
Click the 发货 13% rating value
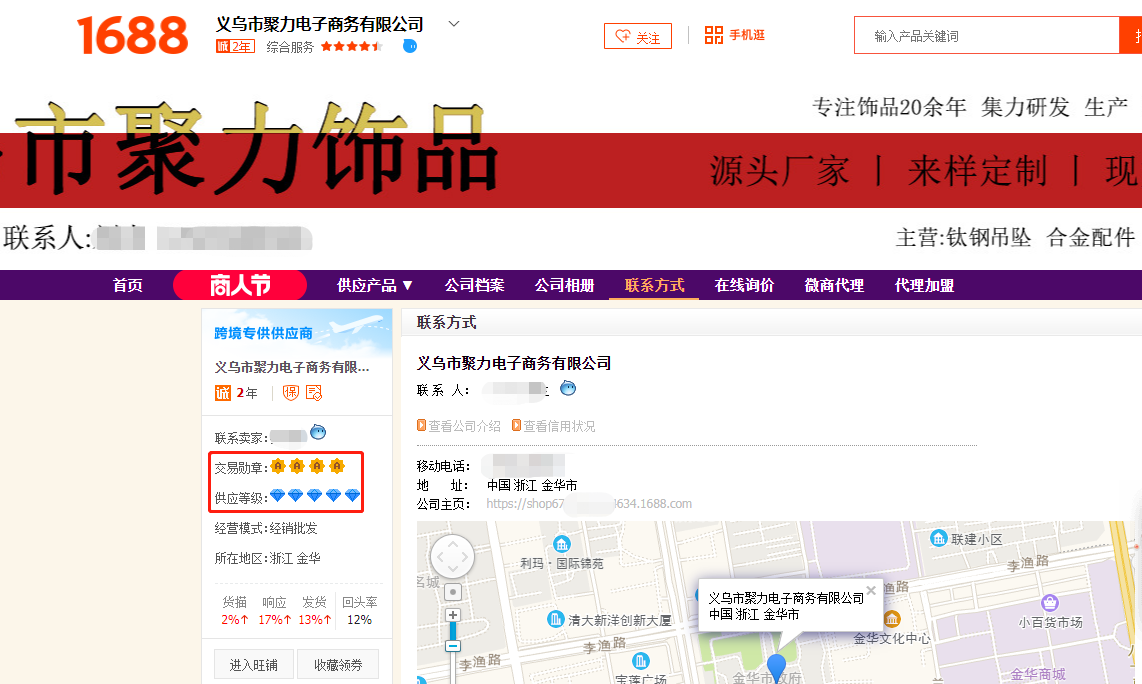[x=315, y=620]
